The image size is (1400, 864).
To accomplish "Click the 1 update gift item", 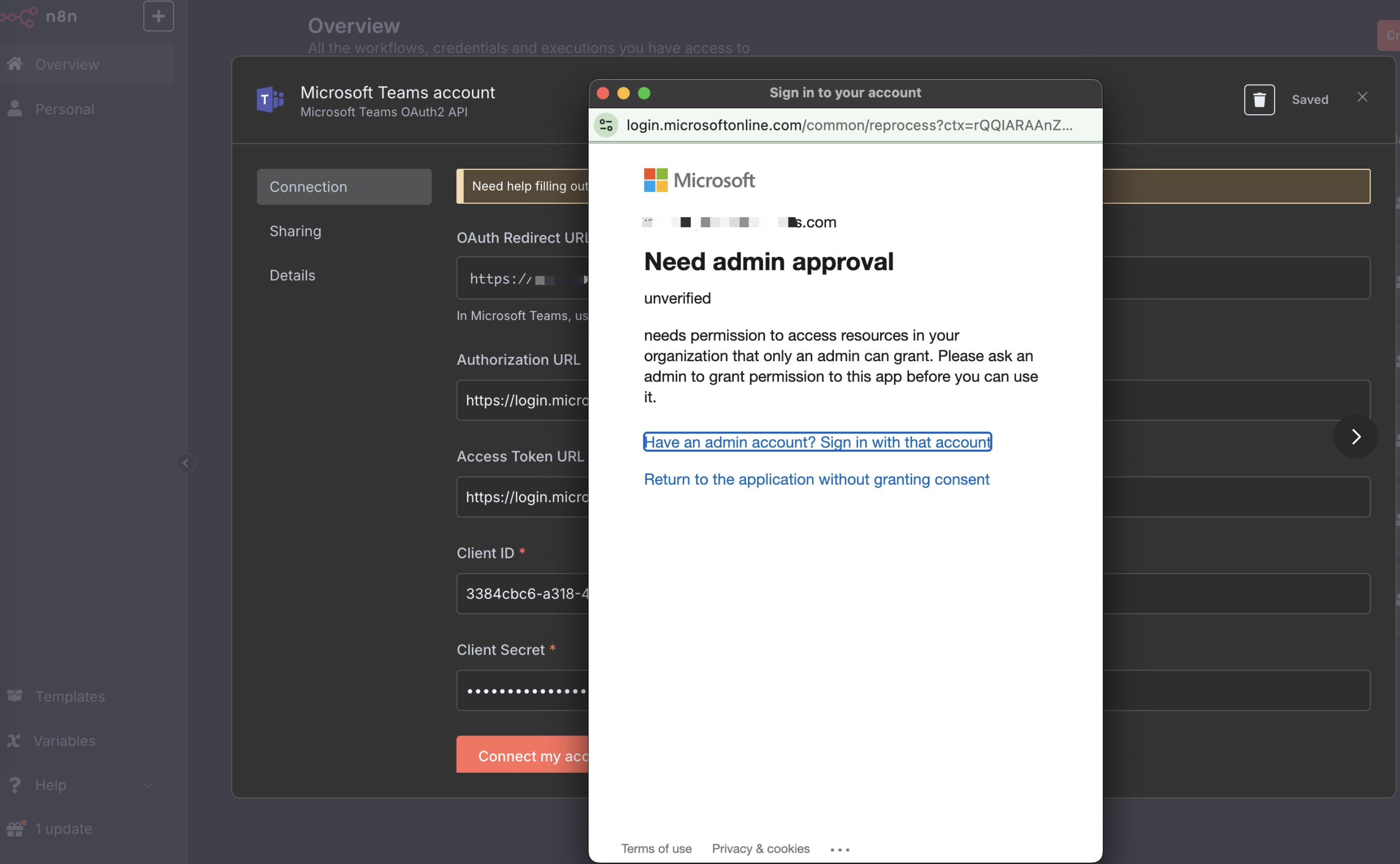I will (87, 829).
